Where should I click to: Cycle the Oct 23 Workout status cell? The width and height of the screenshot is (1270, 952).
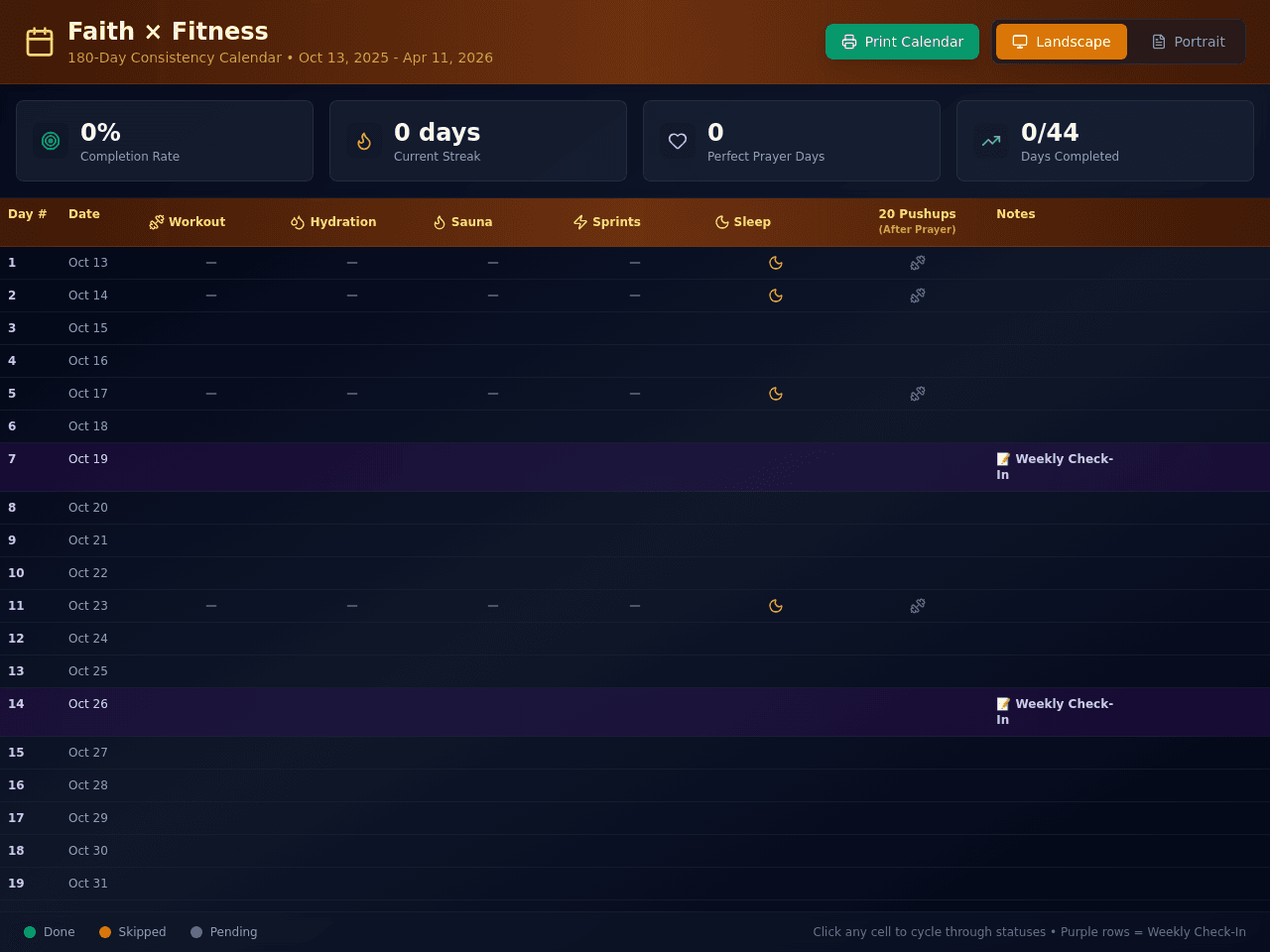pyautogui.click(x=211, y=606)
